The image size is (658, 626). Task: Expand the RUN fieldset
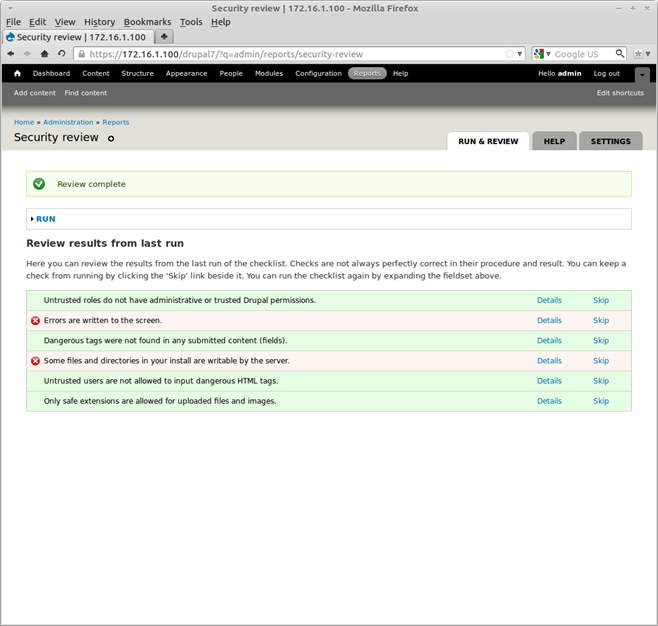pyautogui.click(x=46, y=218)
